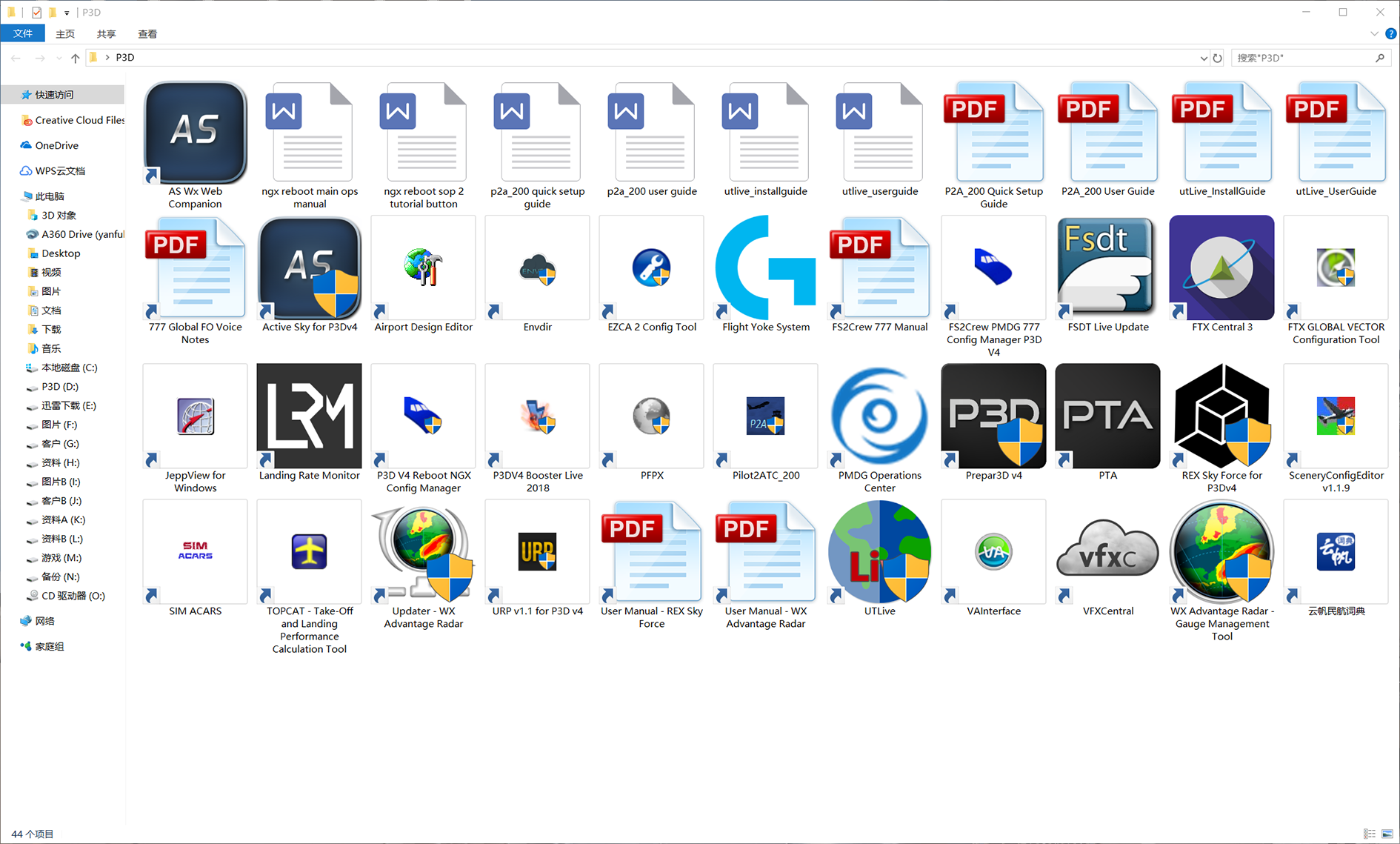Screen dimensions: 1400x844
Task: Open Explorer help
Action: pyautogui.click(x=1390, y=33)
